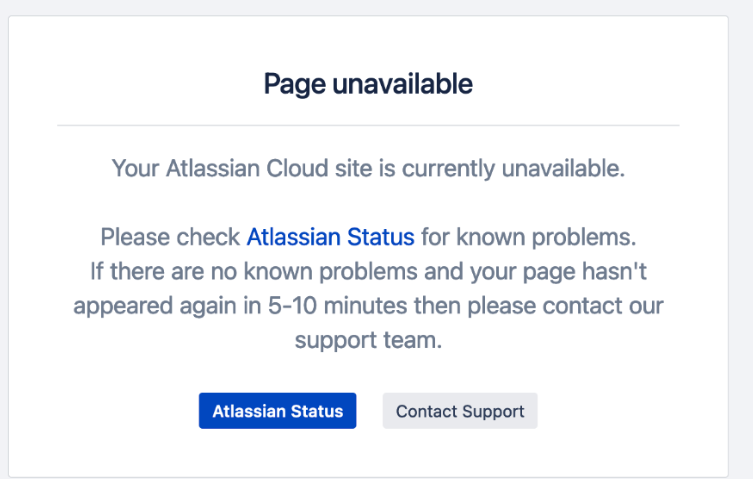Click the horizontal divider under the heading

pos(368,125)
